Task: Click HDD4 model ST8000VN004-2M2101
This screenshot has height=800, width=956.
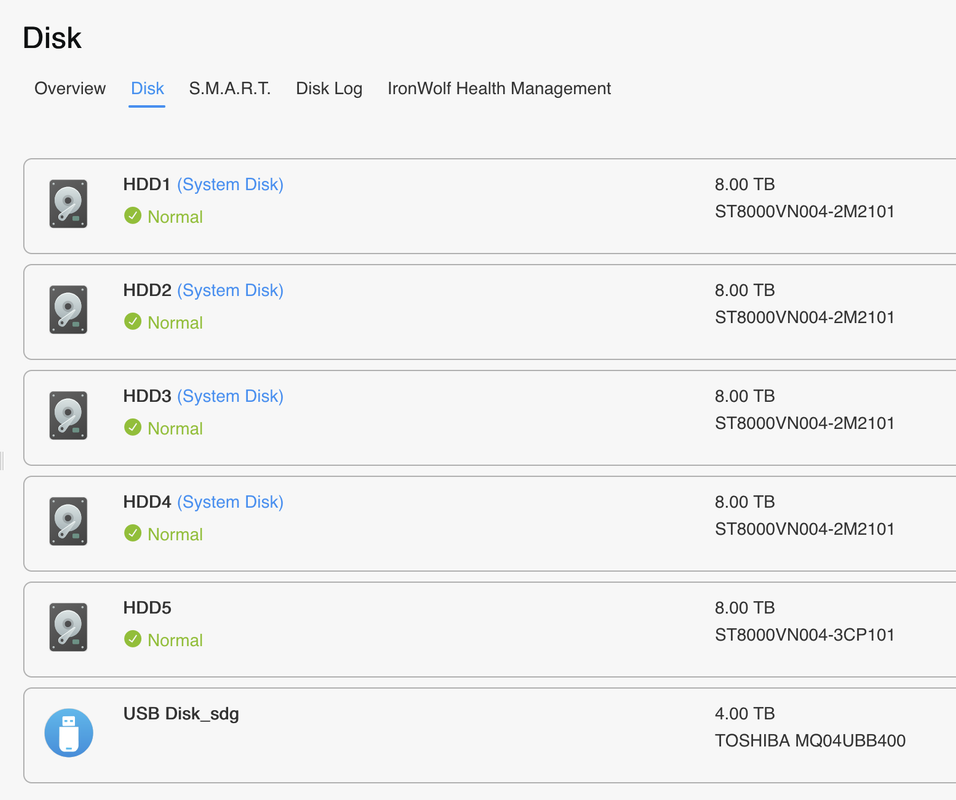Action: [804, 529]
